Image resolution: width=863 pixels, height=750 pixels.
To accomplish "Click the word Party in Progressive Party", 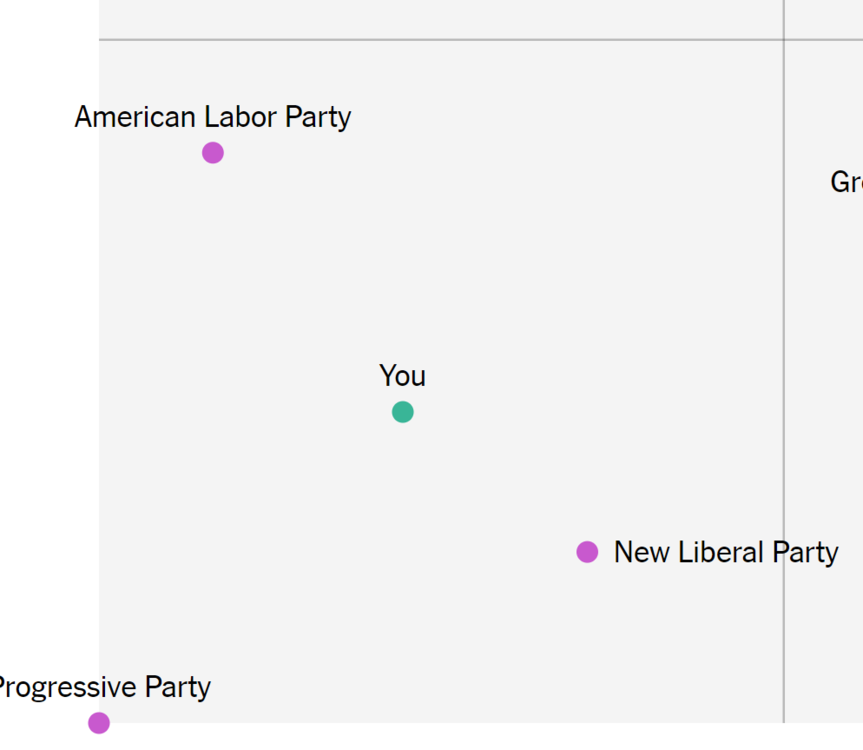I will coord(178,688).
